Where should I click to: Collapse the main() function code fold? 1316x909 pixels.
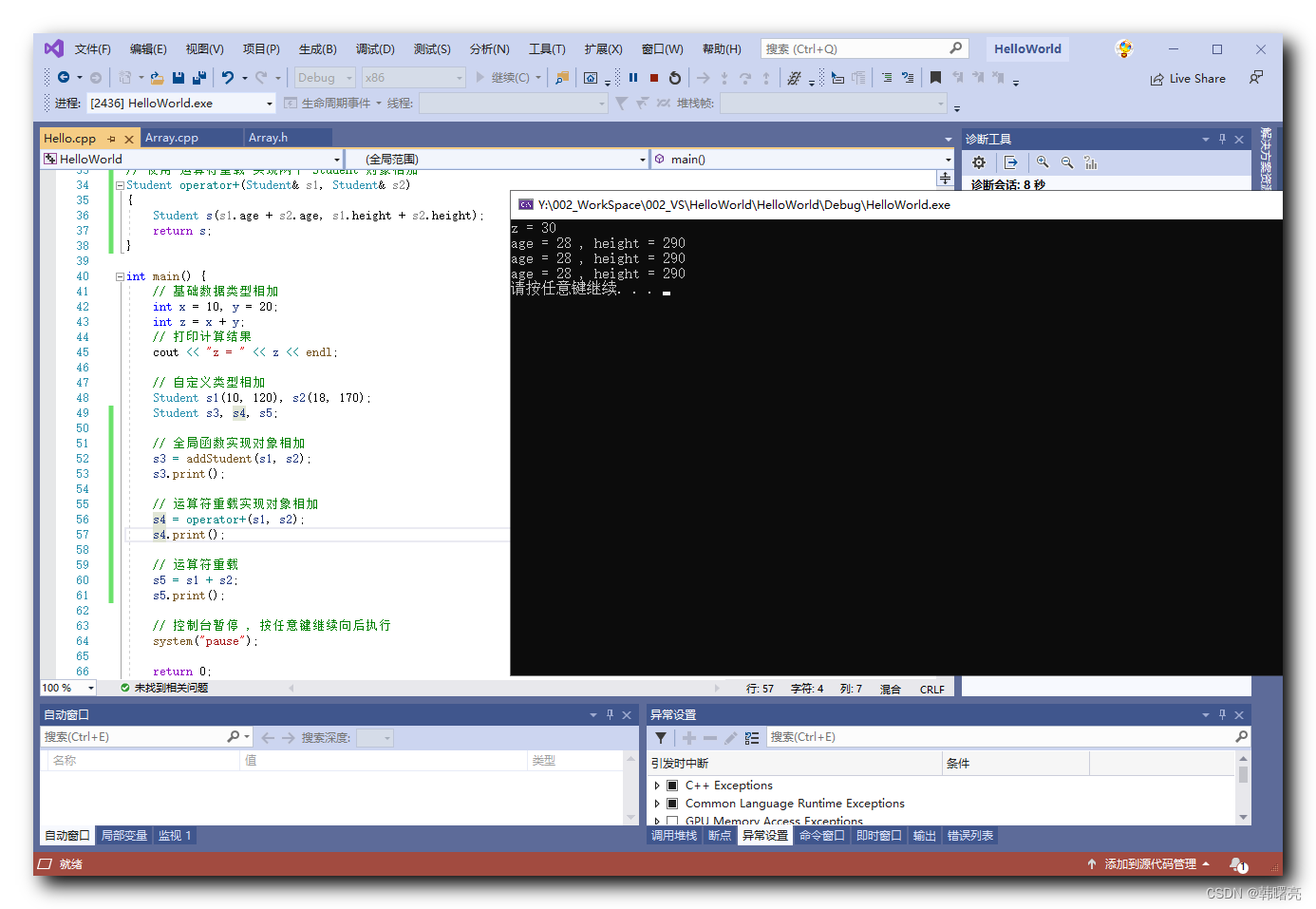[120, 276]
